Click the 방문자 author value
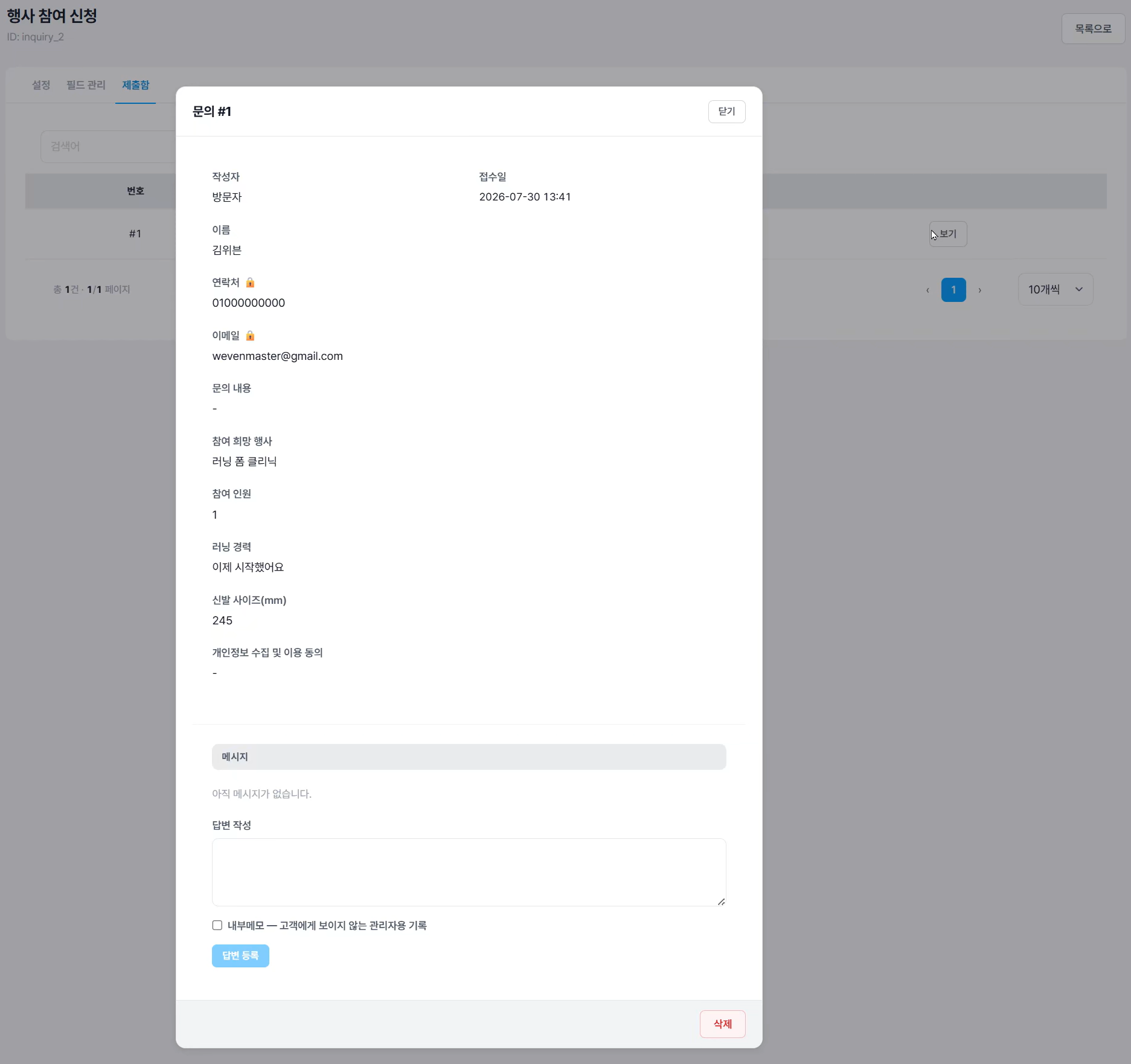Viewport: 1131px width, 1064px height. (x=226, y=197)
